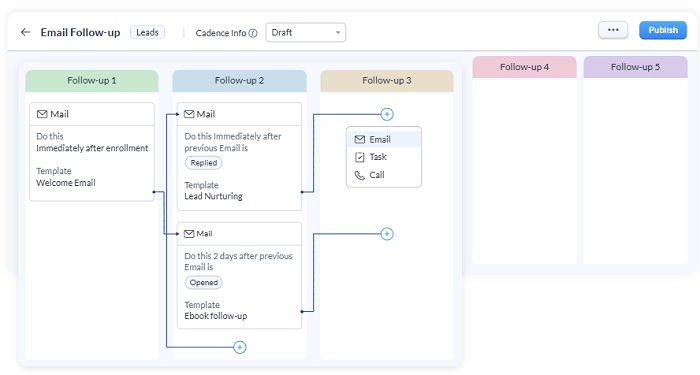Screen dimensions: 700x375
Task: Choose Call from the action menu
Action: (384, 175)
